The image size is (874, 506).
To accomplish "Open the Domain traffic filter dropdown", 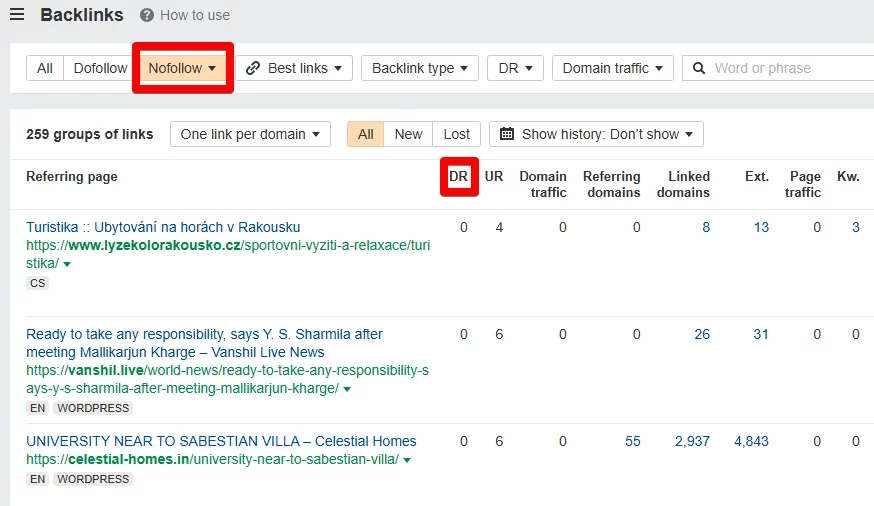I will tap(613, 68).
